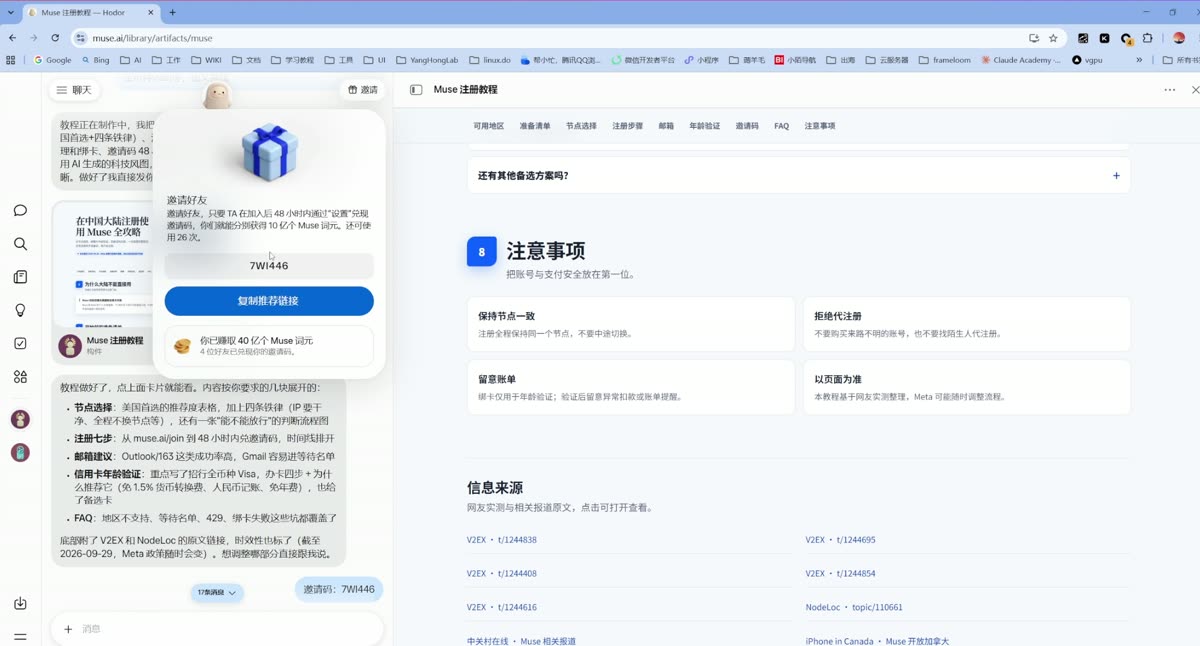This screenshot has width=1200, height=646.
Task: Select the first brown avatar in sidebar
Action: pyautogui.click(x=20, y=419)
